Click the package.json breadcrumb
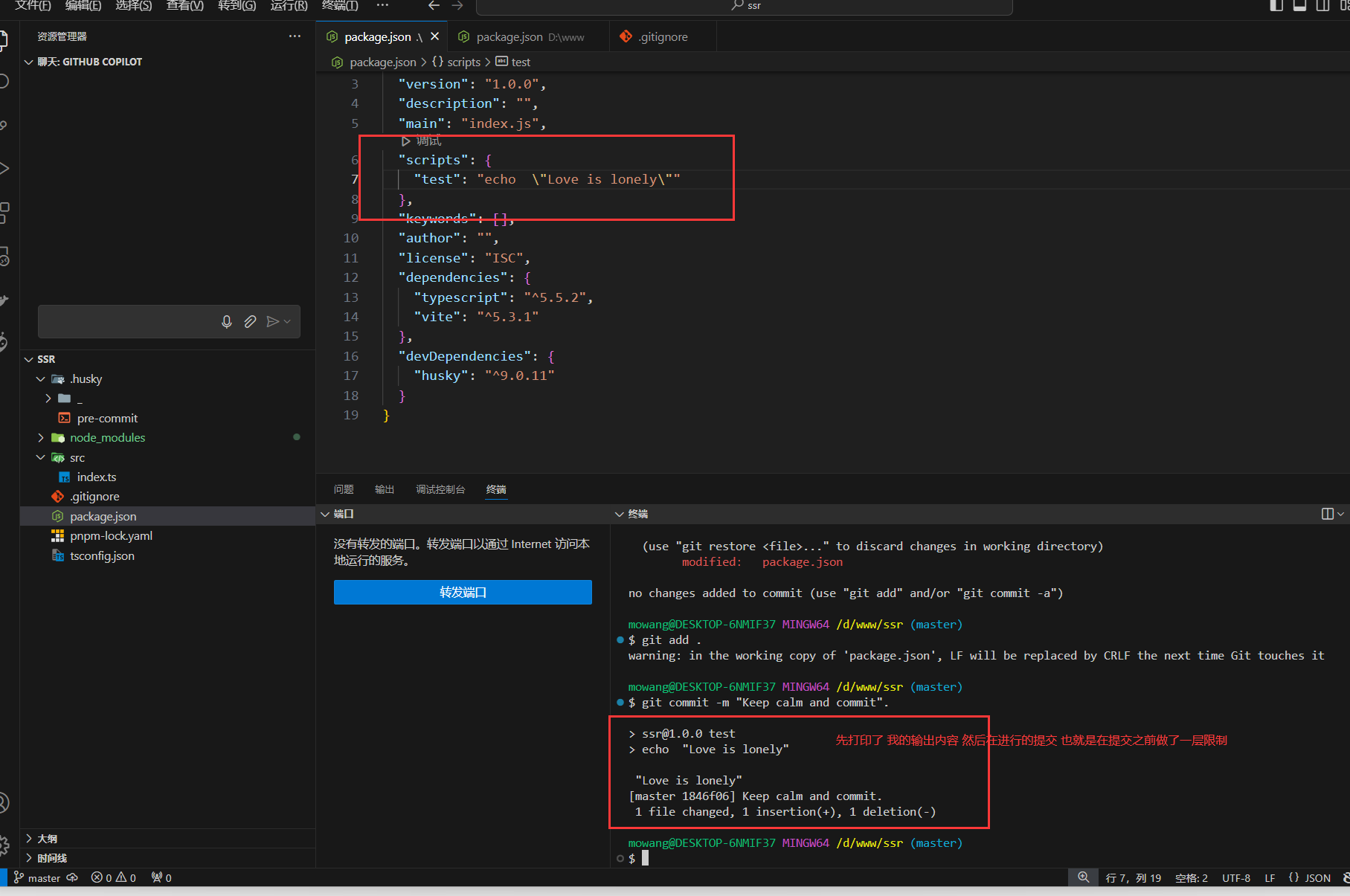Viewport: 1350px width, 896px height. (382, 62)
